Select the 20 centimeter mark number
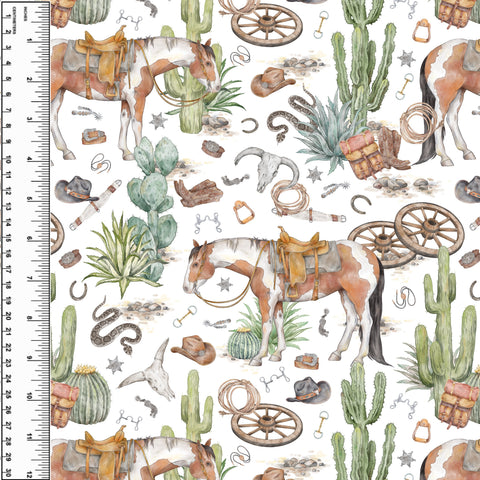This screenshot has width=480, height=480. coord(8,316)
